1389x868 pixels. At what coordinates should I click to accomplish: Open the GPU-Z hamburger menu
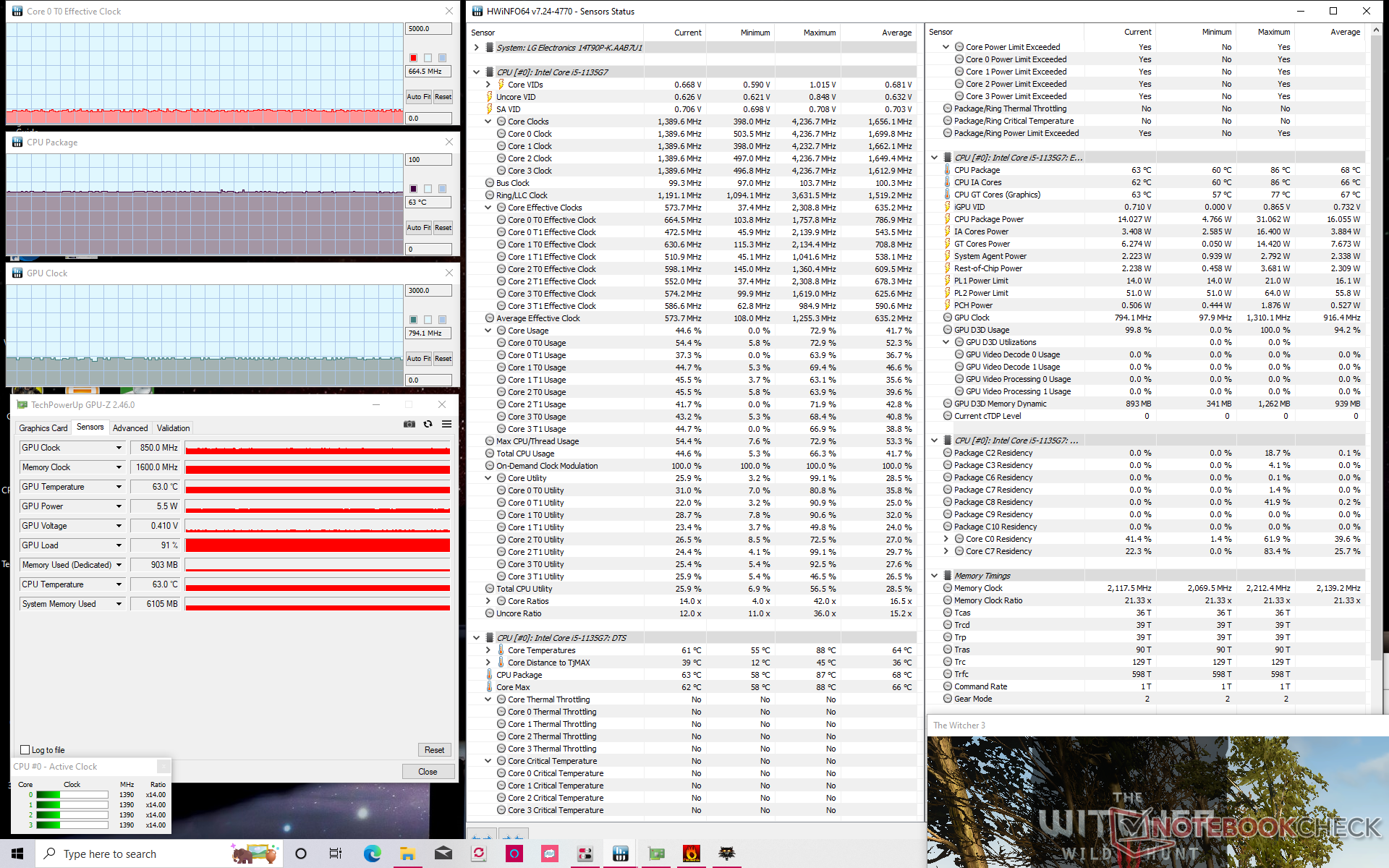tap(447, 425)
